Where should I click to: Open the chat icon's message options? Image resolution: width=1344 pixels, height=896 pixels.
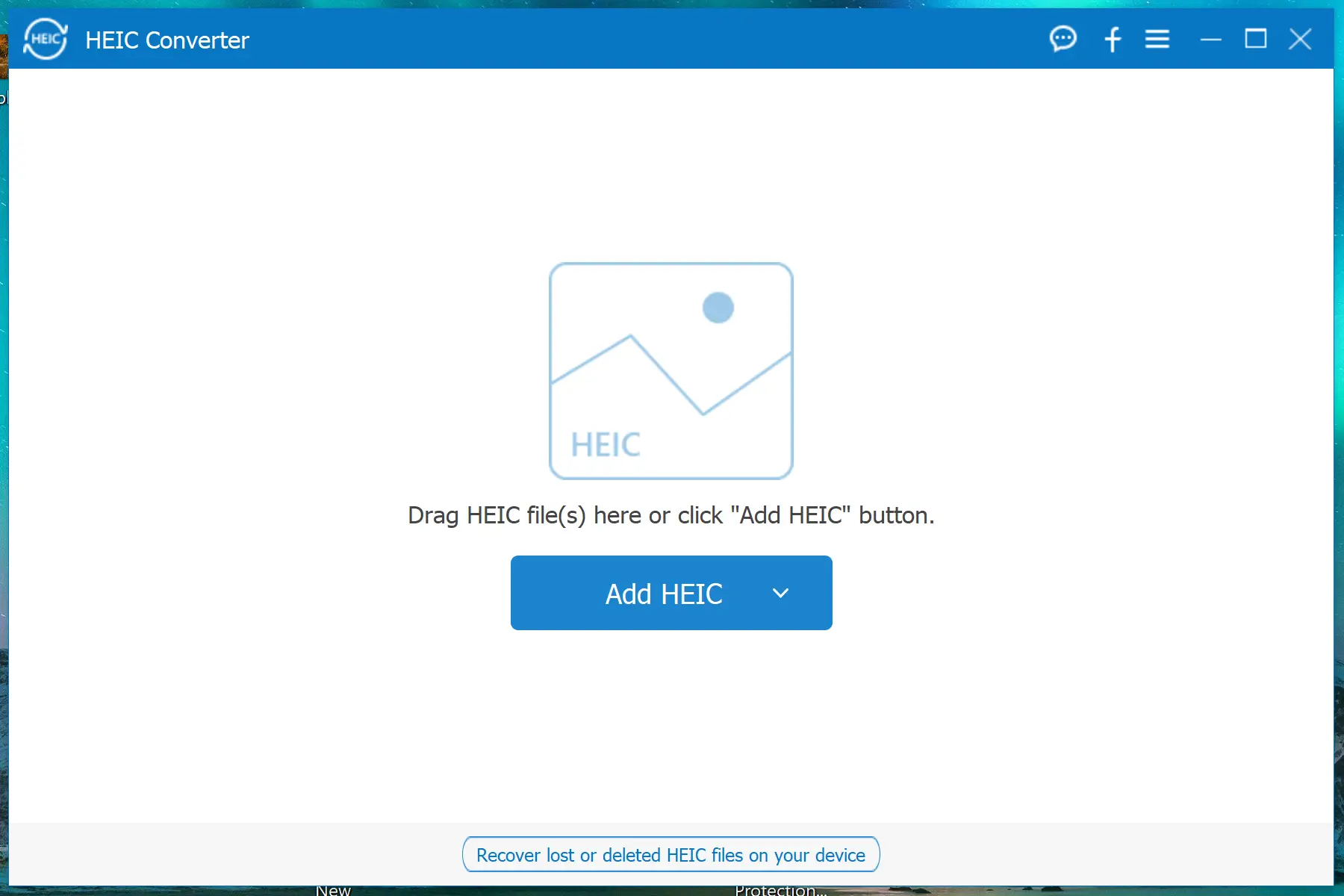1063,39
